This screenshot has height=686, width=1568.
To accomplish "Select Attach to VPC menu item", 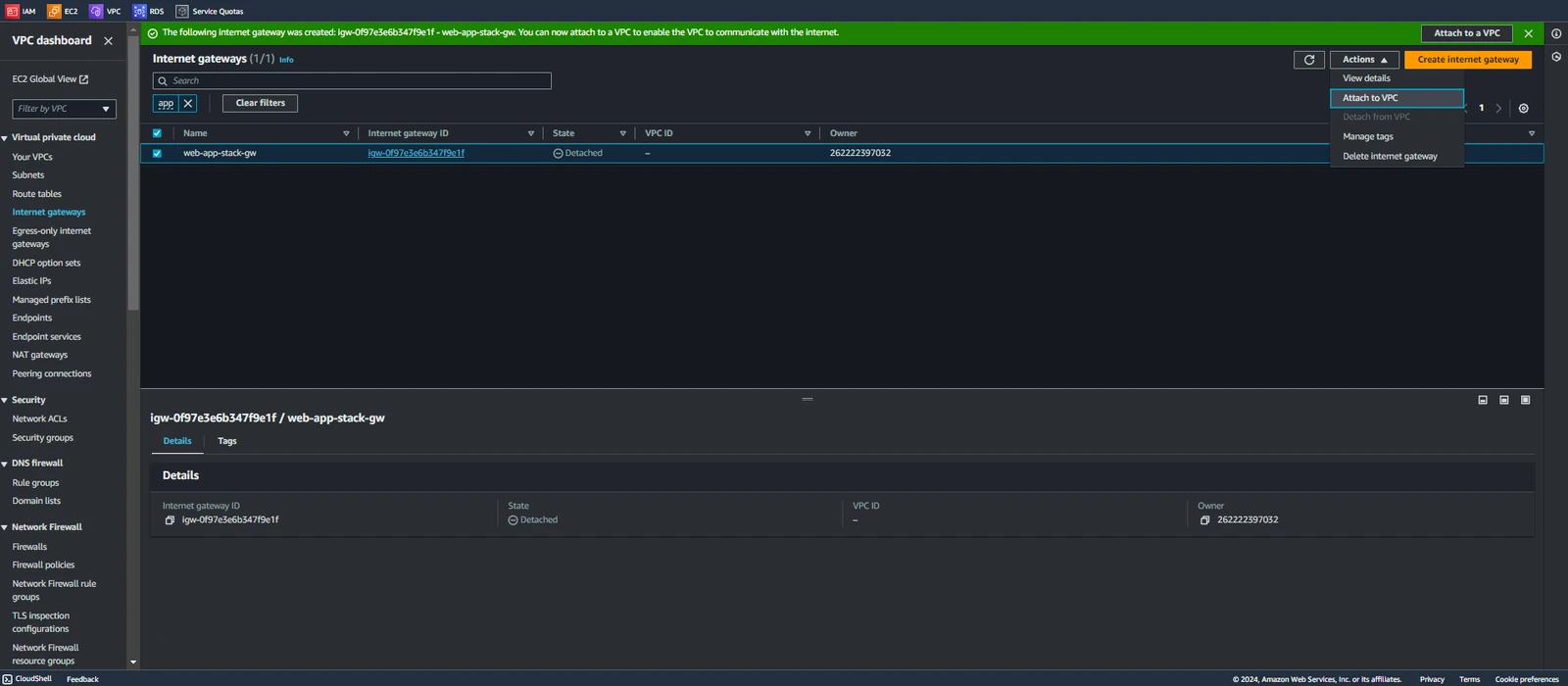I will coord(1396,98).
